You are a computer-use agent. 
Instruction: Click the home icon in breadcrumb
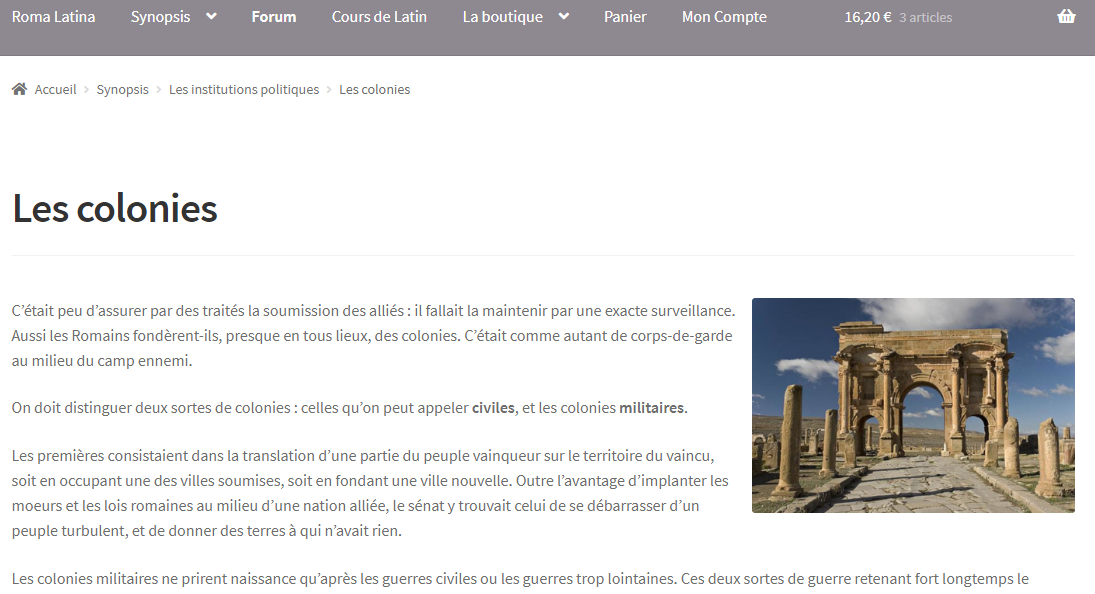19,89
